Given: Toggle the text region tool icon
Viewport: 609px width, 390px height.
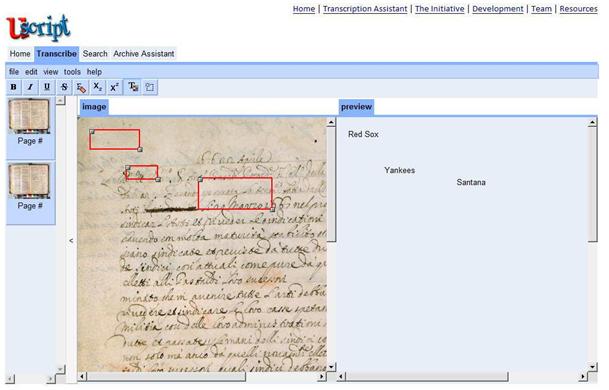Looking at the screenshot, I should pos(133,87).
